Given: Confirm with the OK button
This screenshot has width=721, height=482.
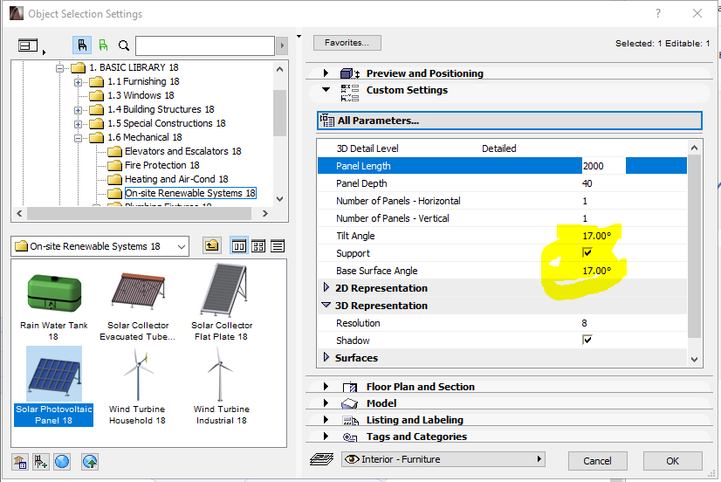Looking at the screenshot, I should [x=672, y=460].
